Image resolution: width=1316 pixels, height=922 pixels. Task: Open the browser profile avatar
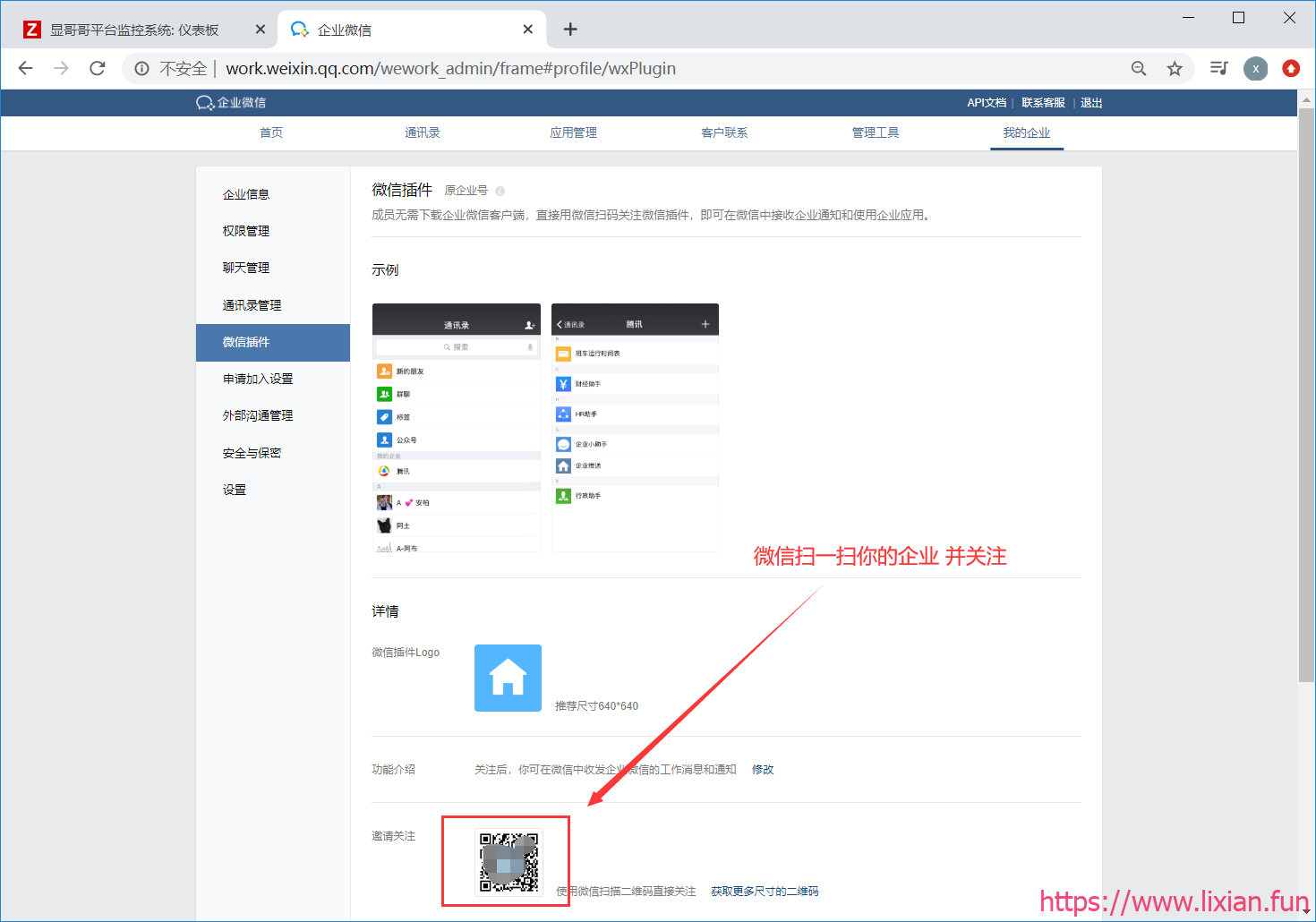pos(1255,69)
